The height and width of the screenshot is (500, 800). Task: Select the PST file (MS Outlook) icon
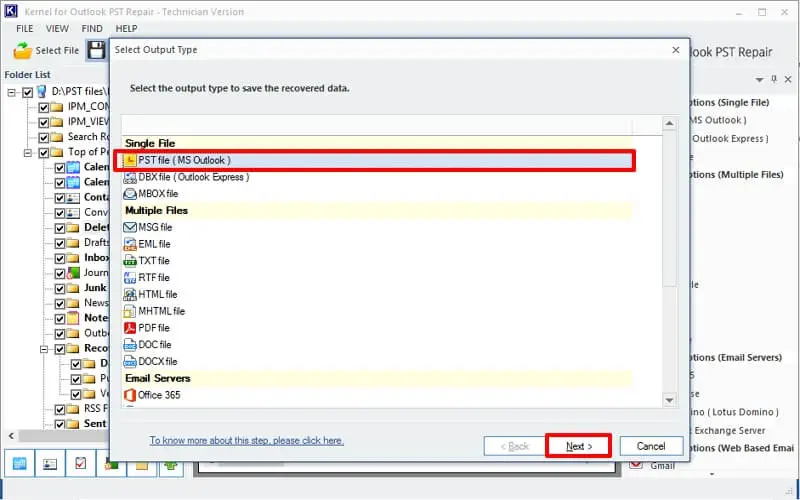pos(131,161)
